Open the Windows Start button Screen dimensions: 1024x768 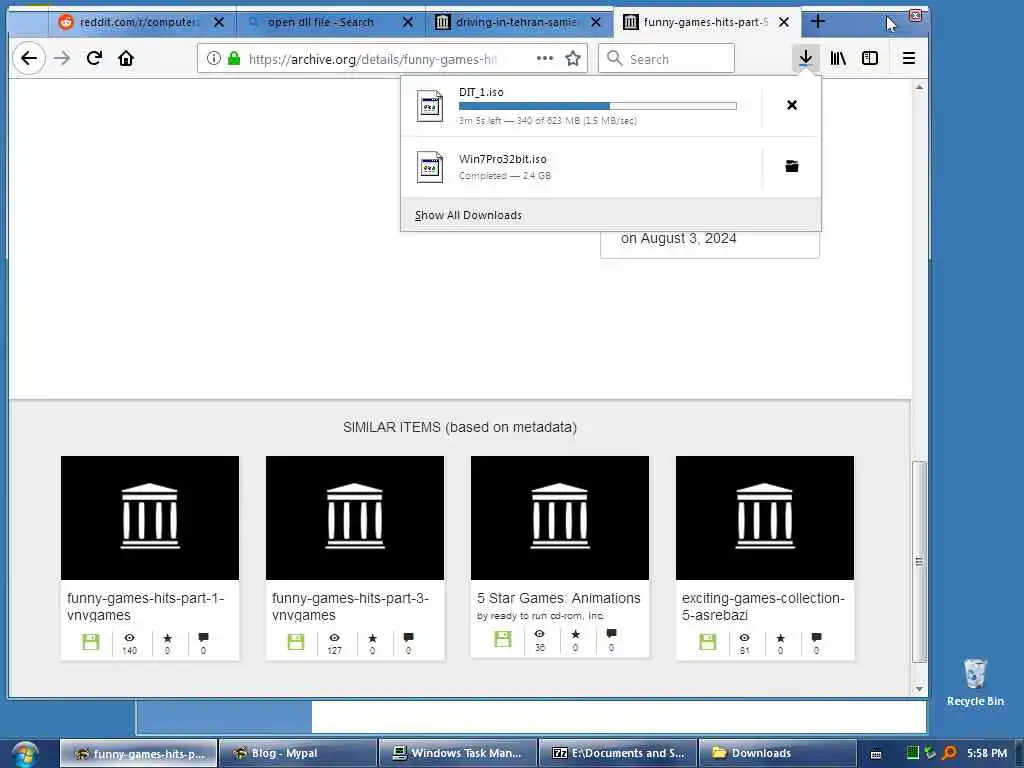pyautogui.click(x=25, y=754)
